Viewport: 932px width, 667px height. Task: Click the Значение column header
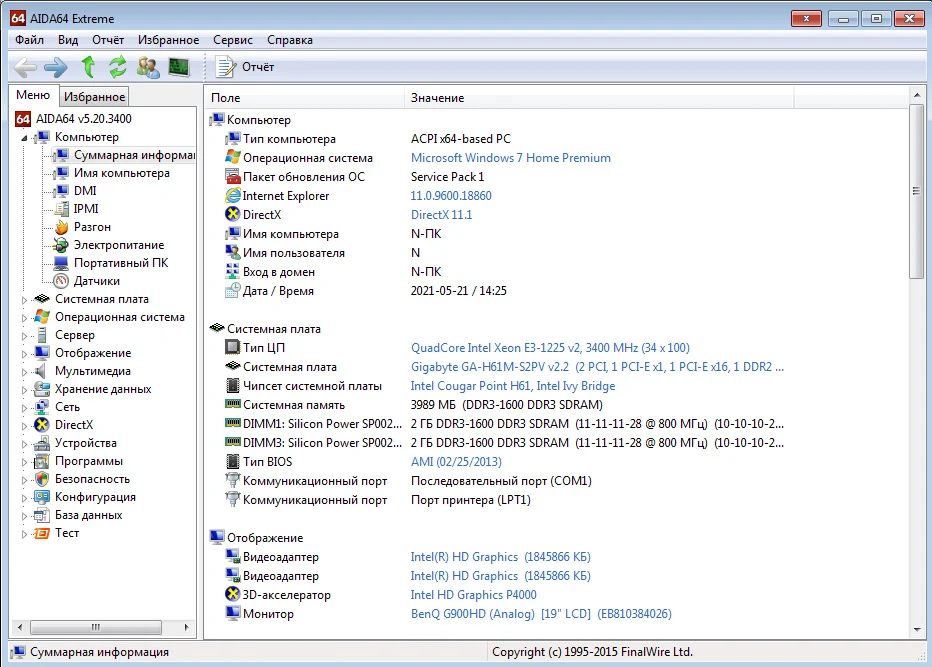(x=437, y=98)
